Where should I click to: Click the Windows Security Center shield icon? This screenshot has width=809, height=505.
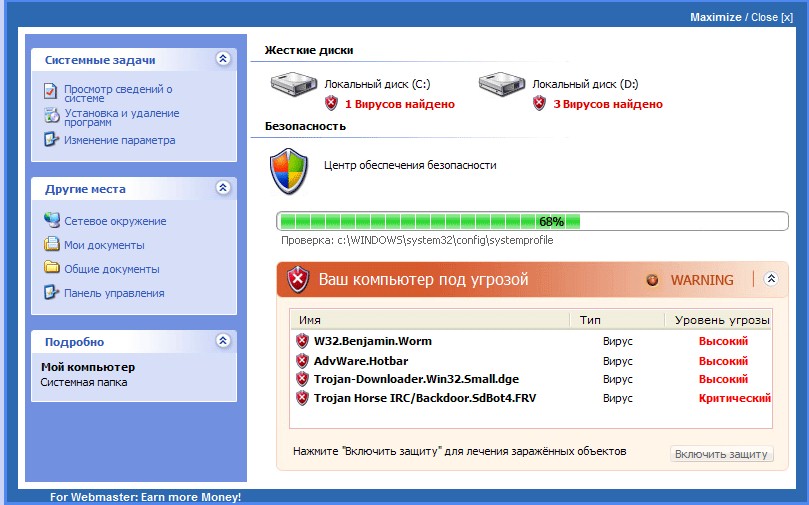[289, 171]
